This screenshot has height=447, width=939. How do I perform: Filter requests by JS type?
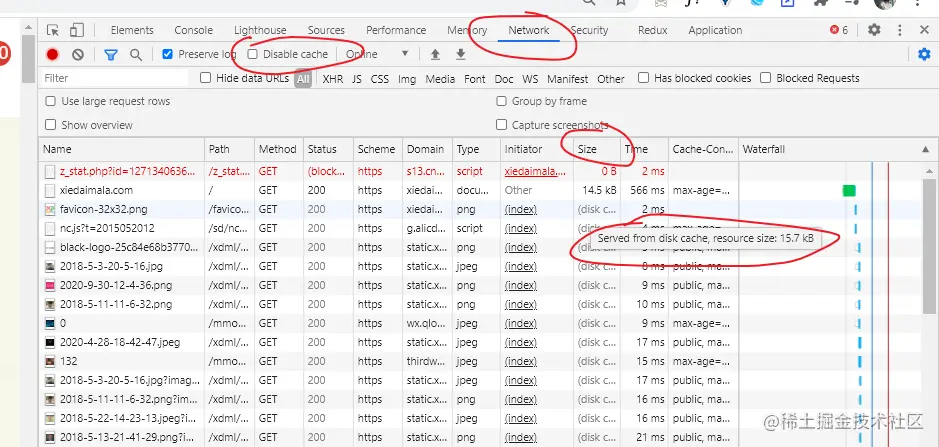click(x=357, y=78)
